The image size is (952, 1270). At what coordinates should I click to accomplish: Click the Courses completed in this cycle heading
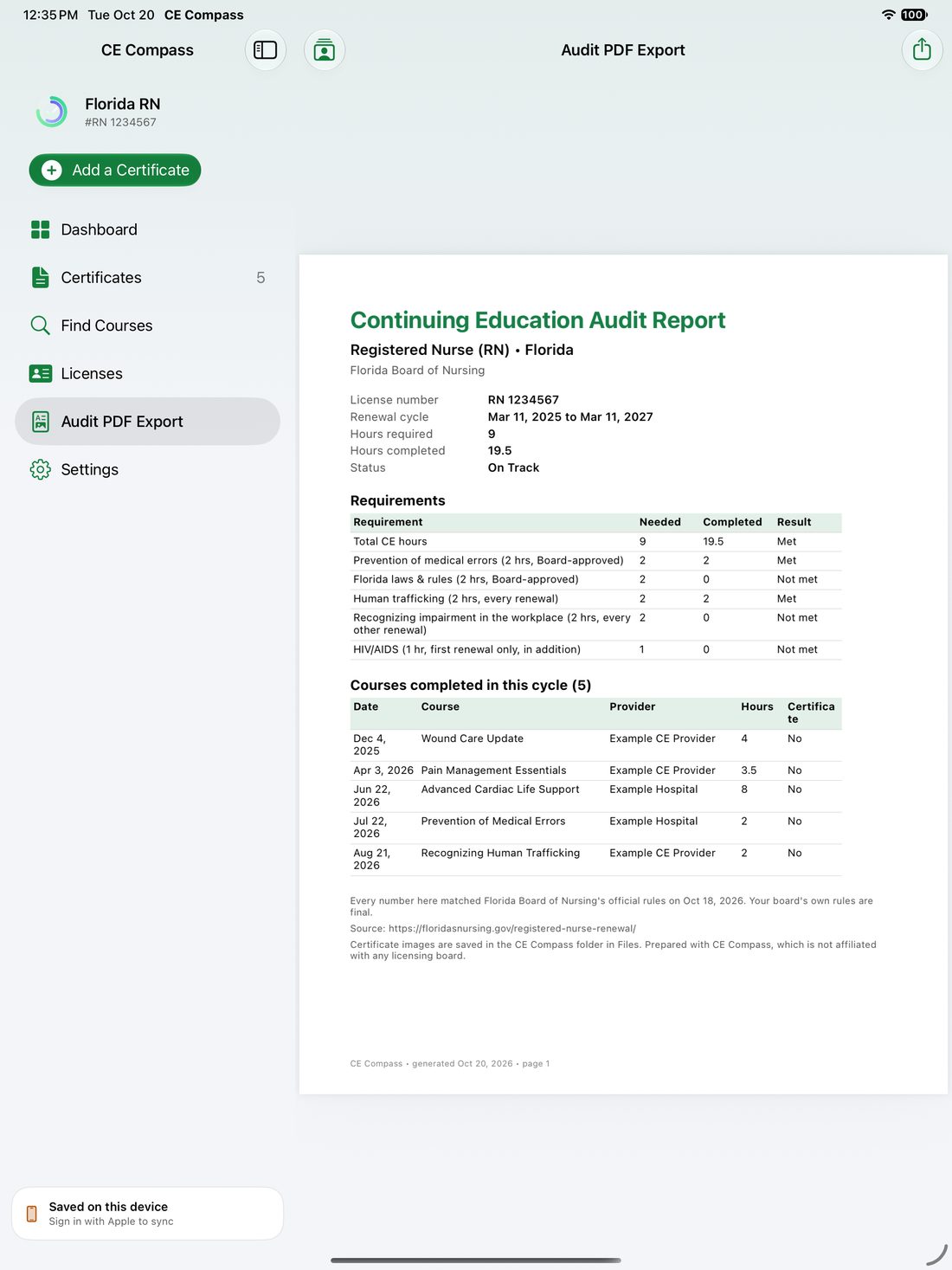pyautogui.click(x=471, y=686)
